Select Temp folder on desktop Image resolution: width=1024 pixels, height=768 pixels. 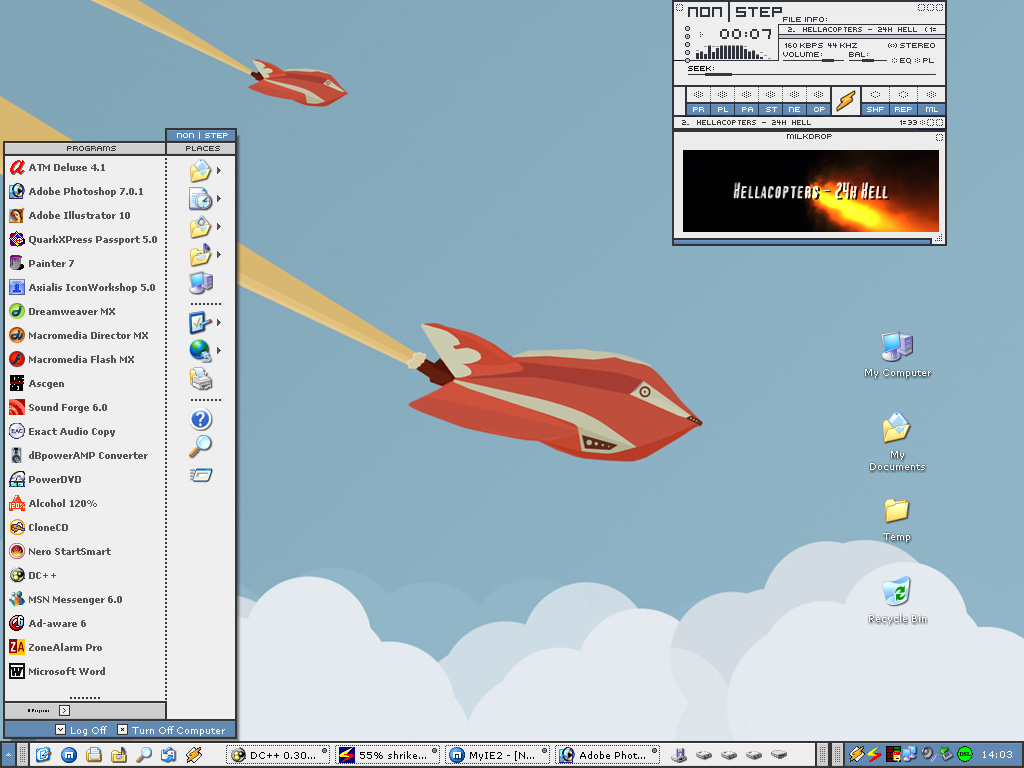click(x=897, y=519)
